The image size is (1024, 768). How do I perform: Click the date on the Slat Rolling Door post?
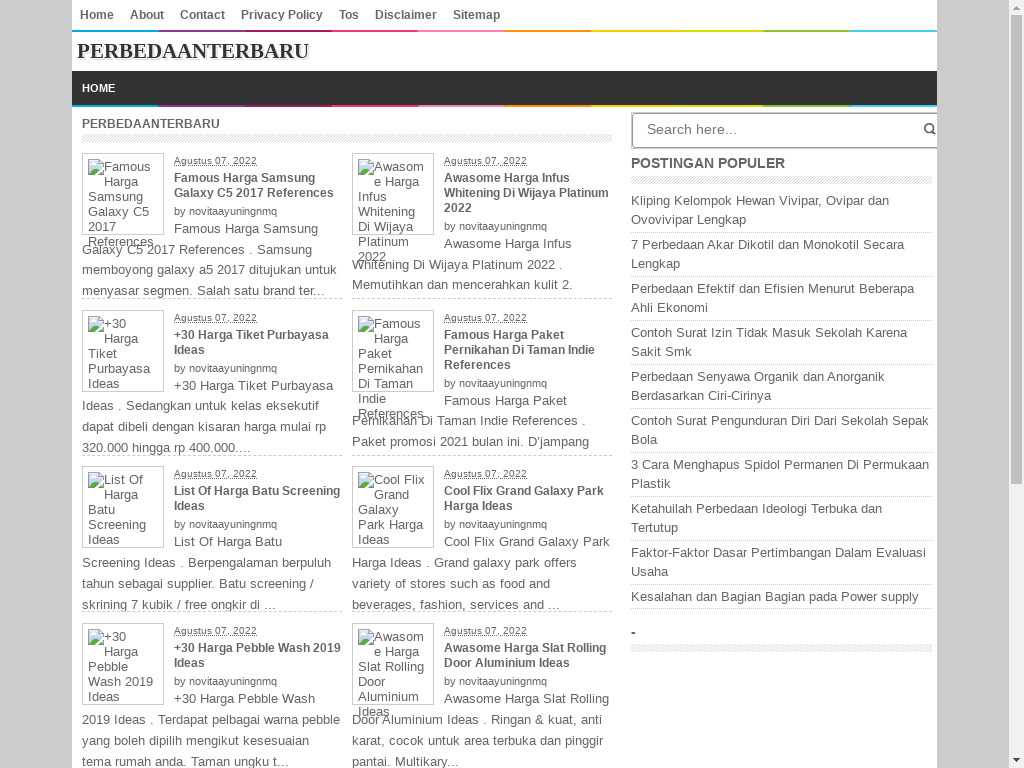coord(485,630)
